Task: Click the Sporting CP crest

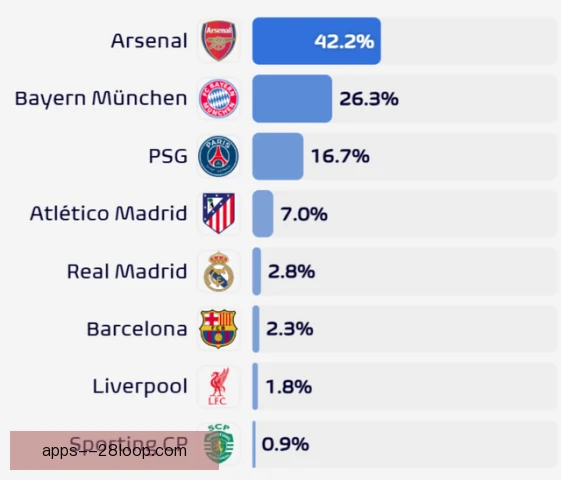Action: (219, 444)
